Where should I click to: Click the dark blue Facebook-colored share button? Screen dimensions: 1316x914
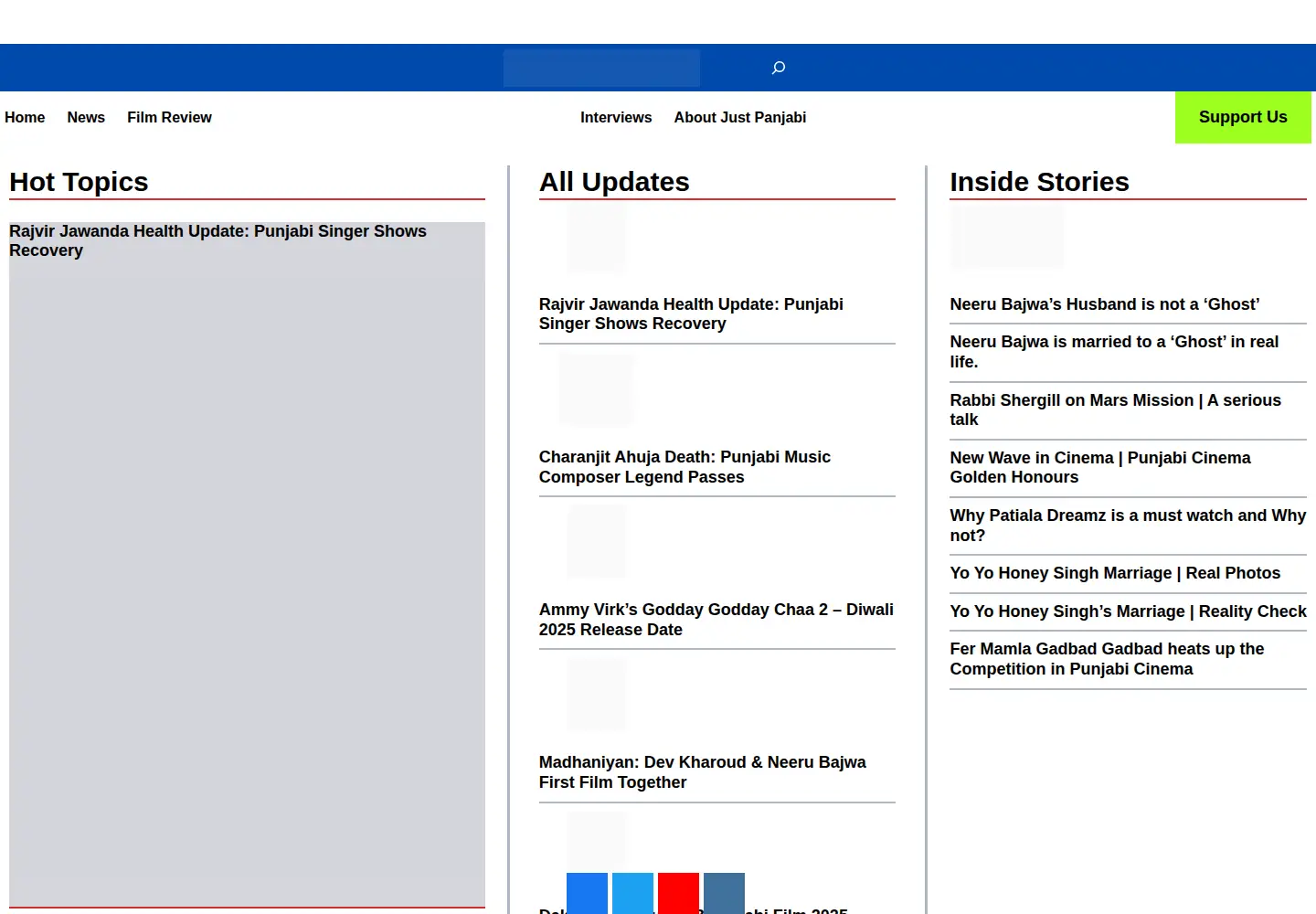point(587,893)
